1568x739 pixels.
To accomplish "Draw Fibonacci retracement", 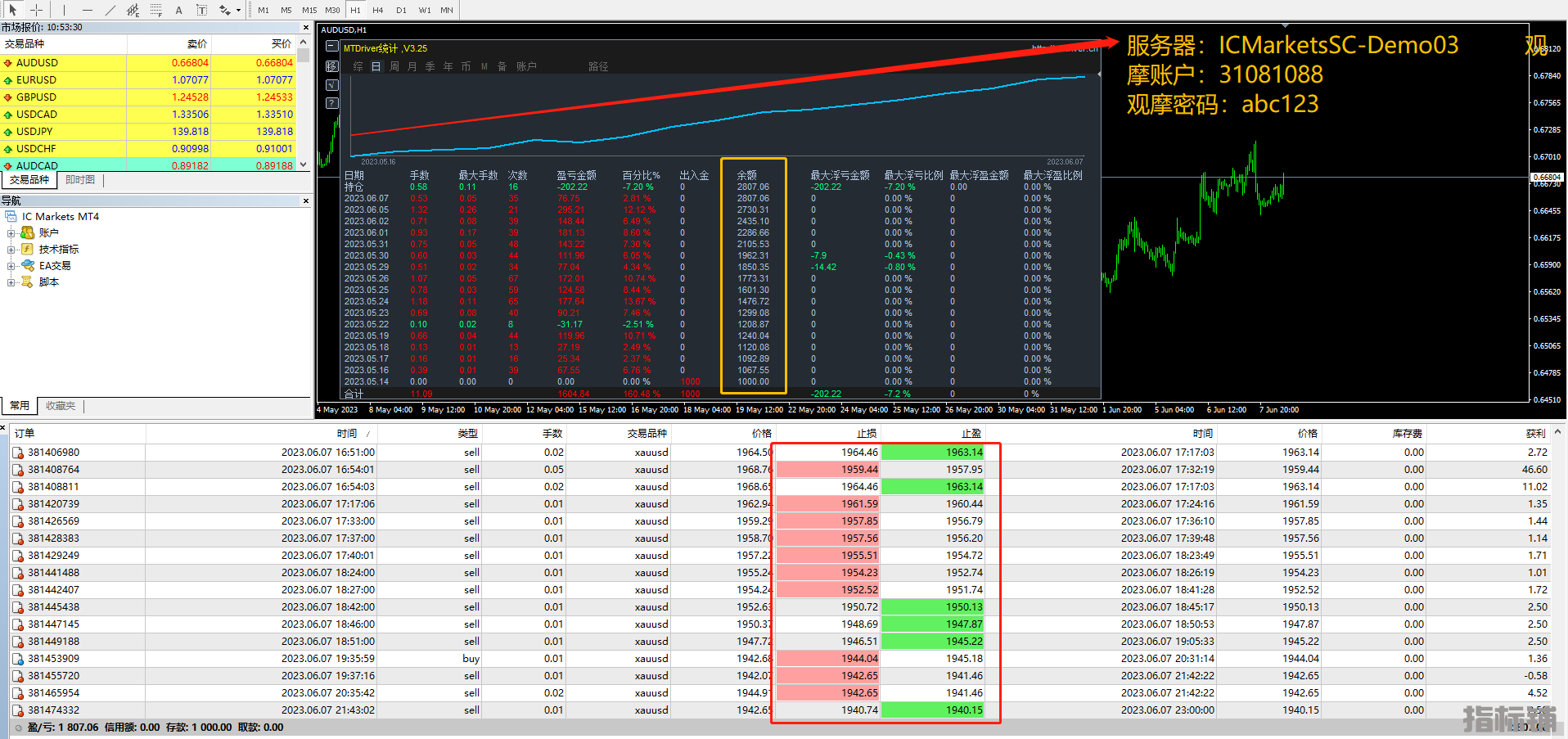I will (156, 10).
